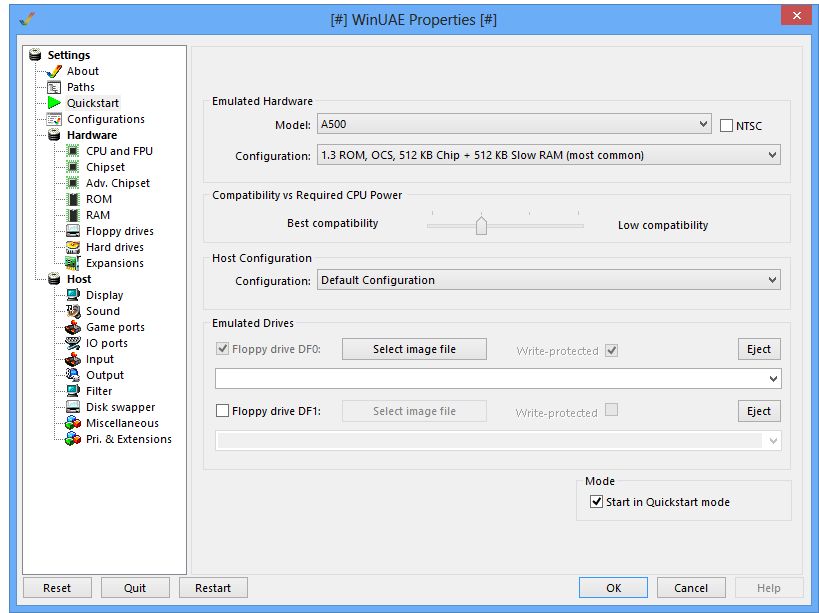Open the DF1 image path dropdown

tap(498, 441)
